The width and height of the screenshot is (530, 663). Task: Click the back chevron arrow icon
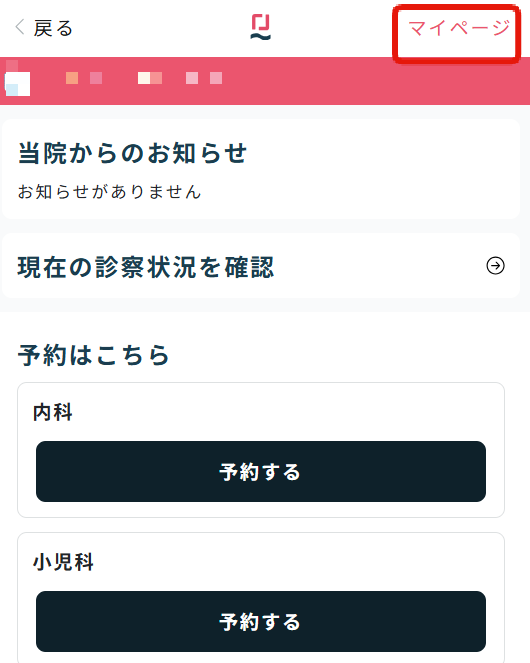20,27
